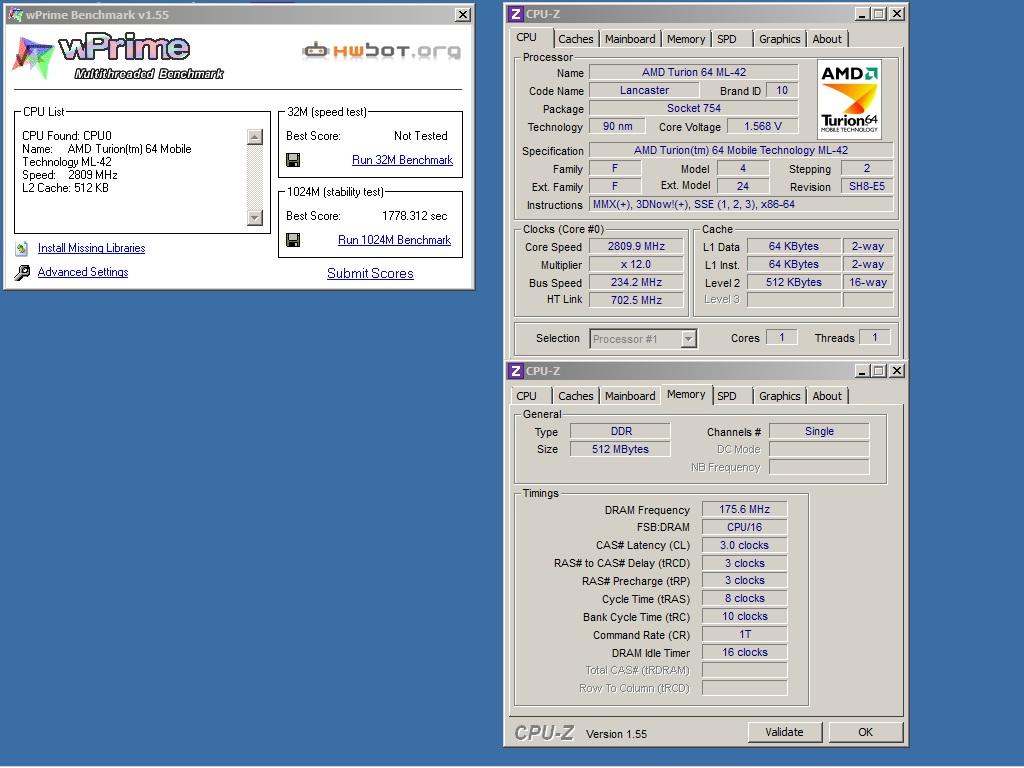1024x768 pixels.
Task: Open the Submit Scores link
Action: pyautogui.click(x=370, y=274)
